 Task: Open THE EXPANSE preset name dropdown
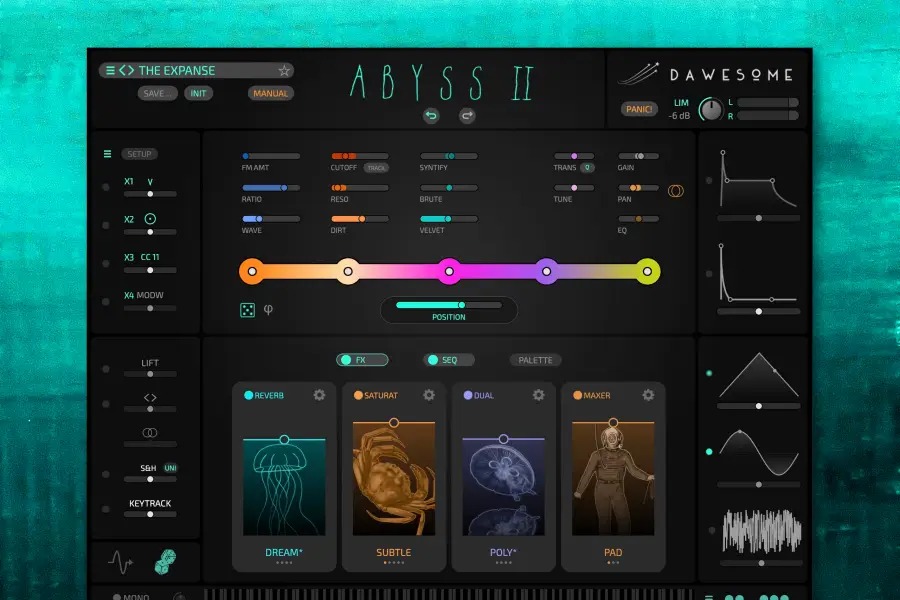point(177,71)
